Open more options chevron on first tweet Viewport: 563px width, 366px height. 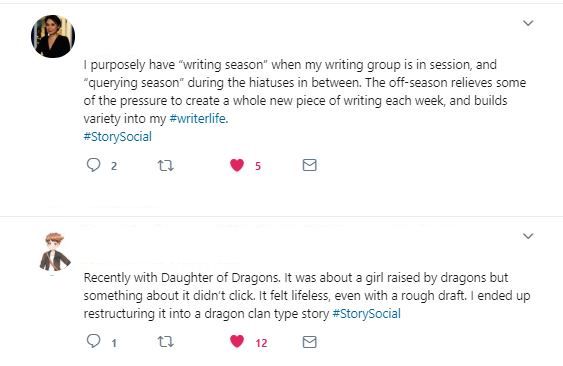click(528, 23)
